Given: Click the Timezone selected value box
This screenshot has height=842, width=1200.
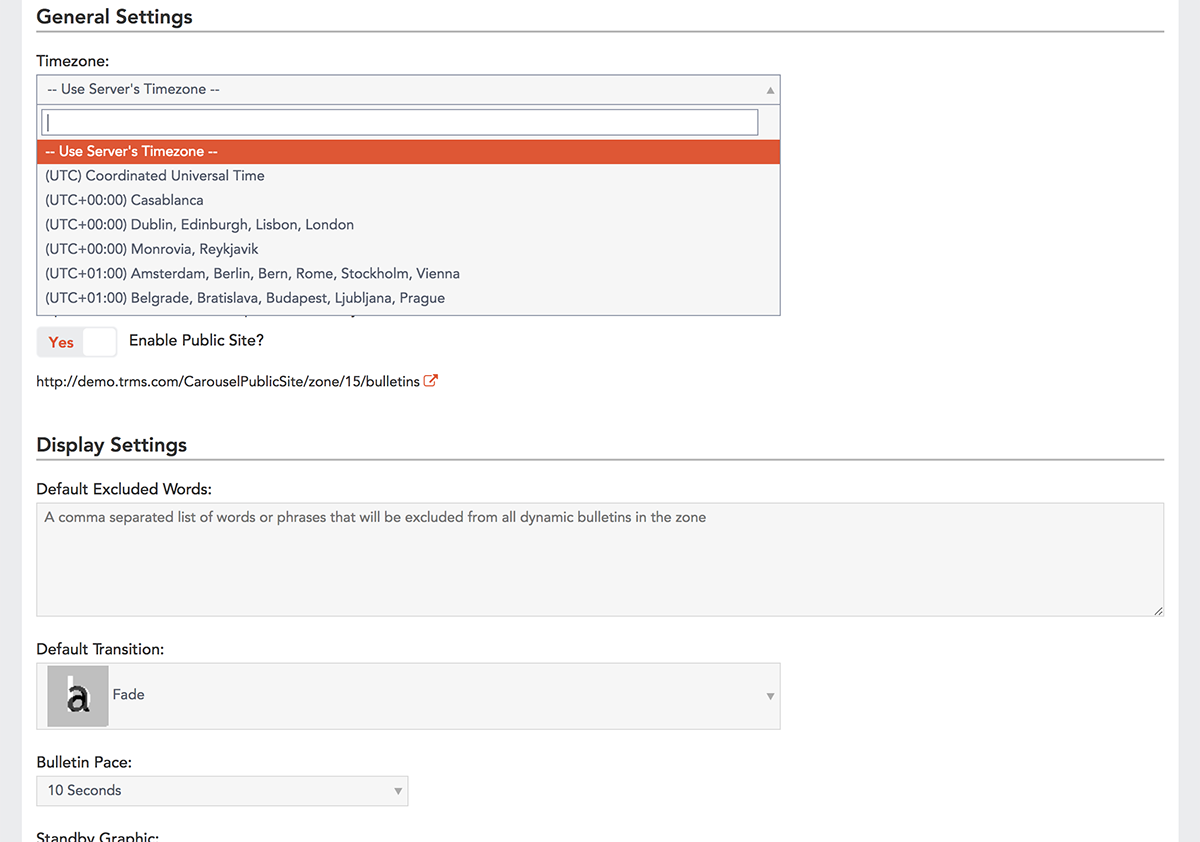Looking at the screenshot, I should pyautogui.click(x=400, y=90).
